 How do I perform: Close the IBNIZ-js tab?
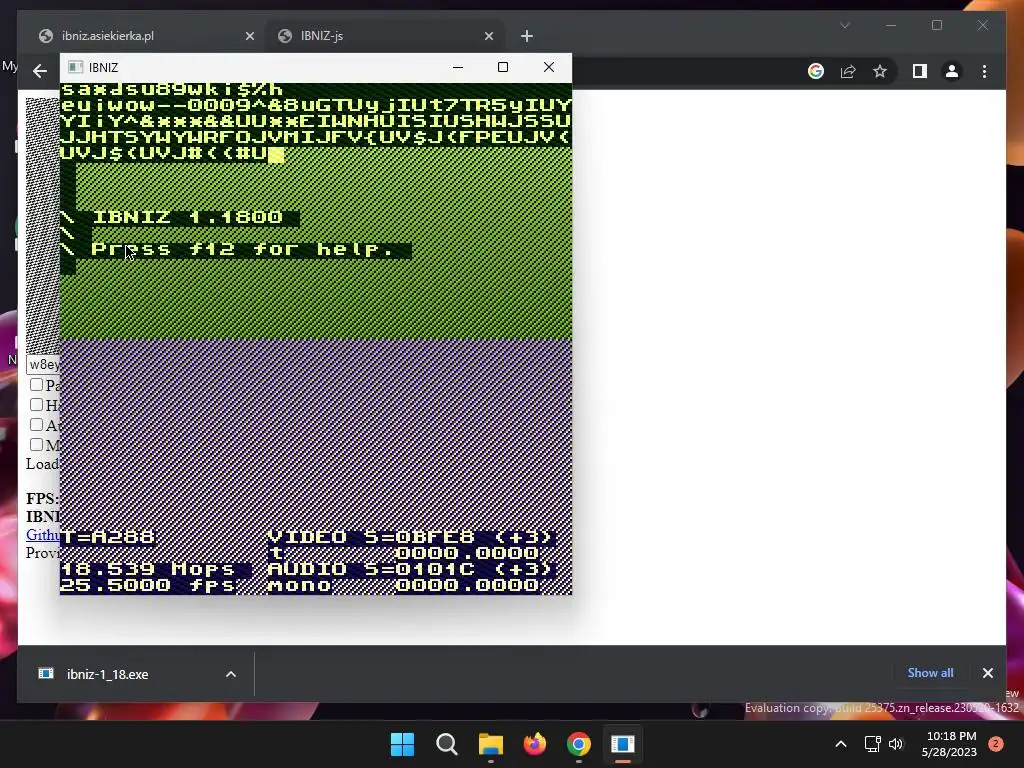coord(488,37)
